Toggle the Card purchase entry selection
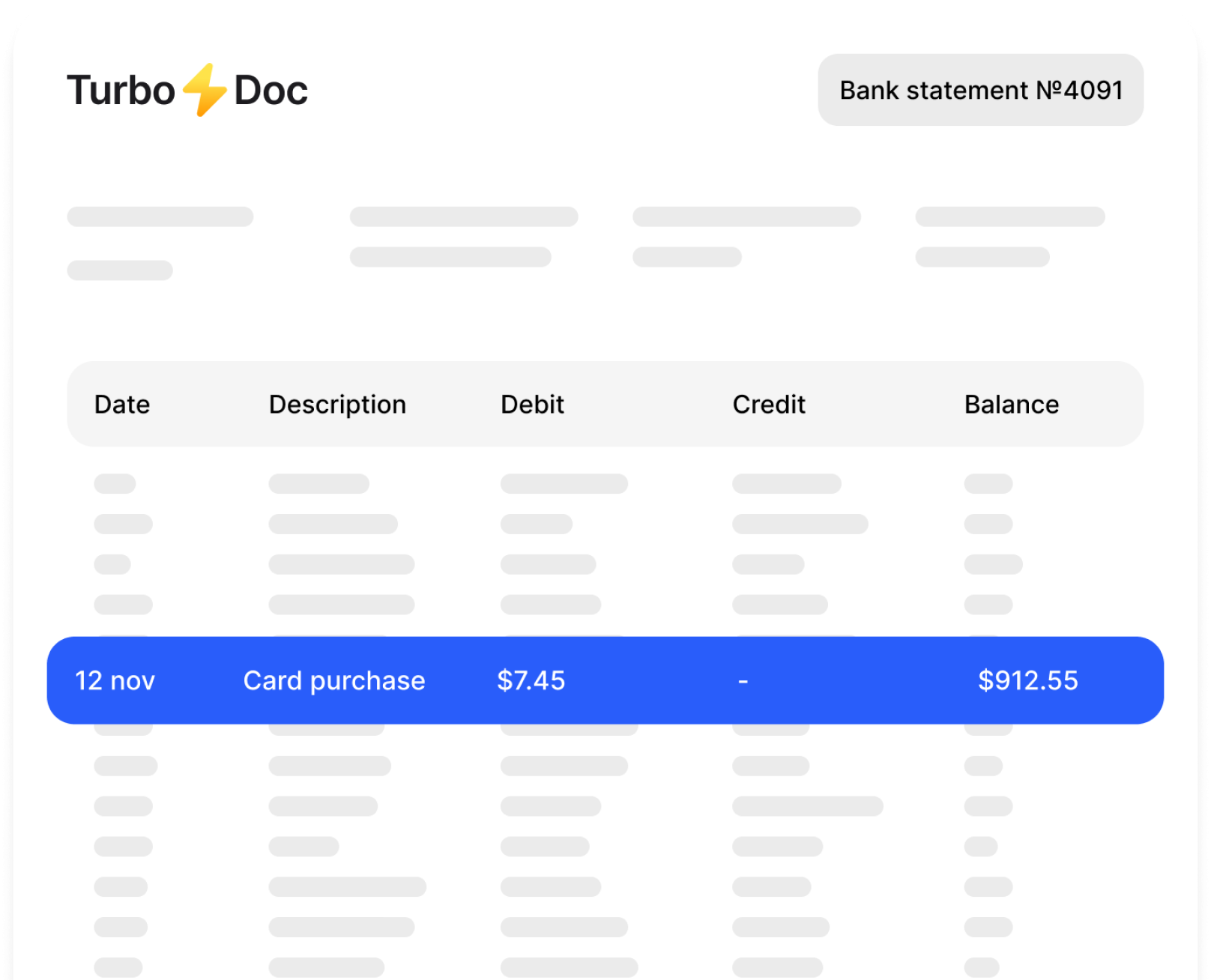The width and height of the screenshot is (1211, 980). 333,681
